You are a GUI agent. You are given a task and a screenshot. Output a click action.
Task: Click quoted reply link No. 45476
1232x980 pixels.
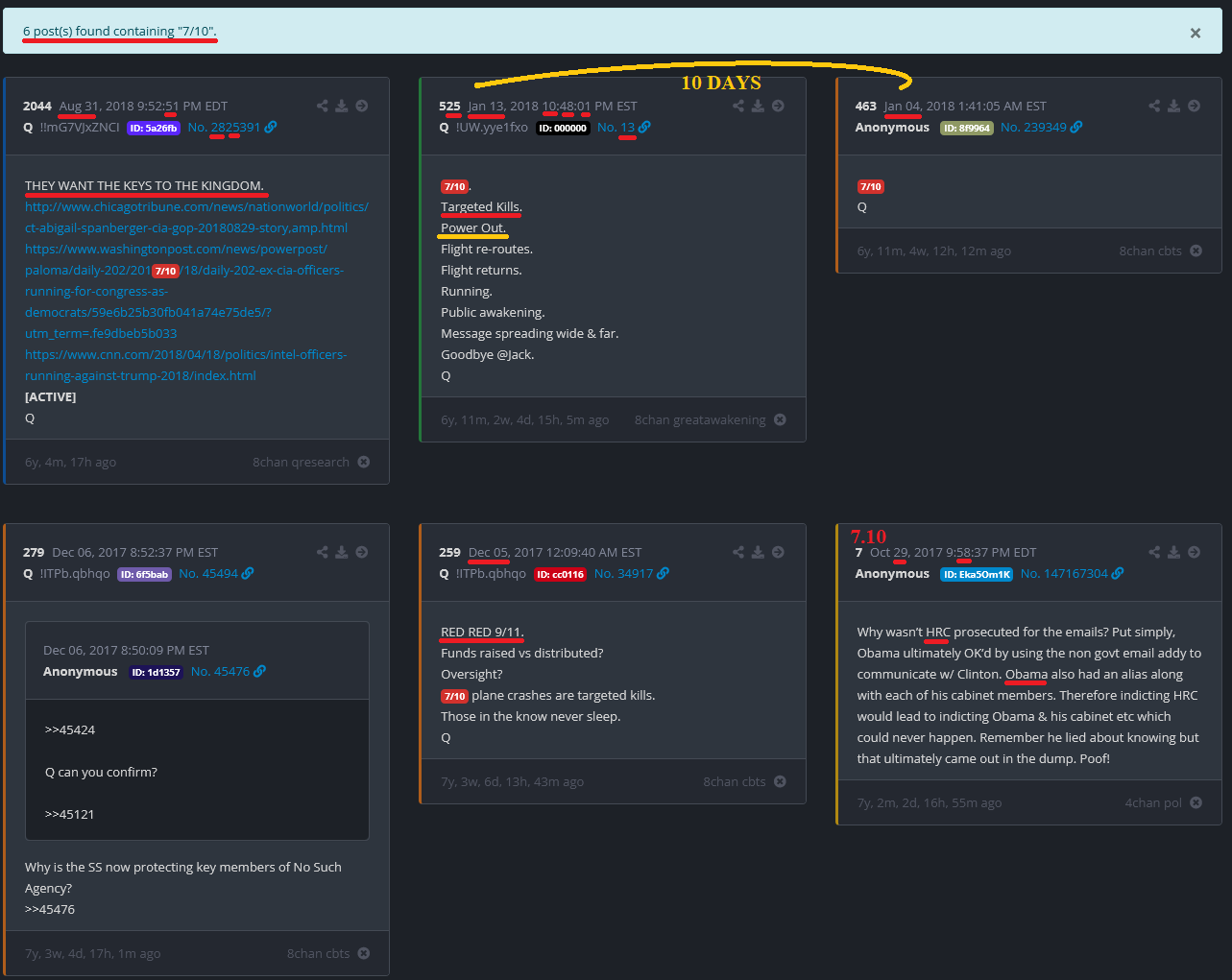[220, 672]
